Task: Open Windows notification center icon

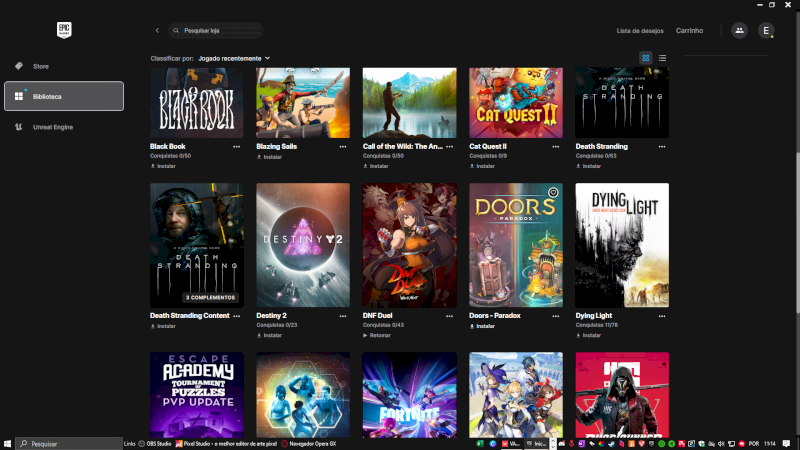Action: pyautogui.click(x=786, y=444)
